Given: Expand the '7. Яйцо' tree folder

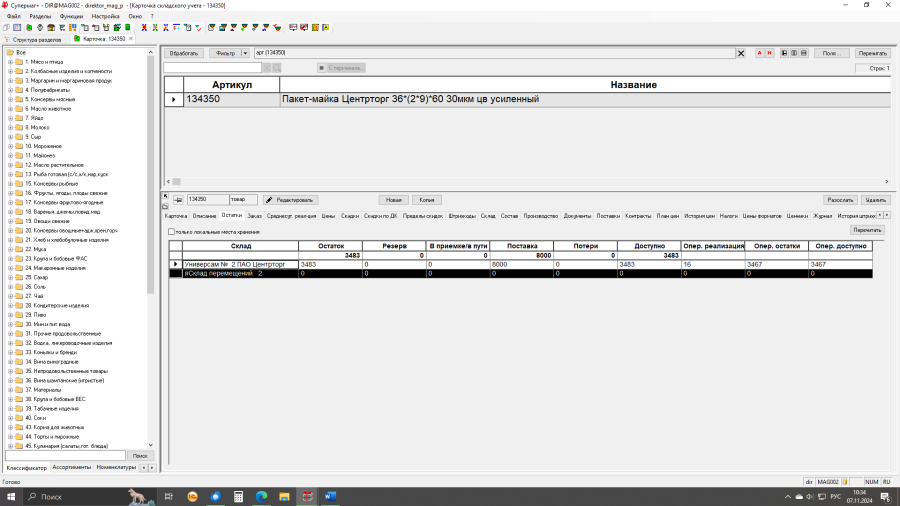Looking at the screenshot, I should tap(10, 118).
